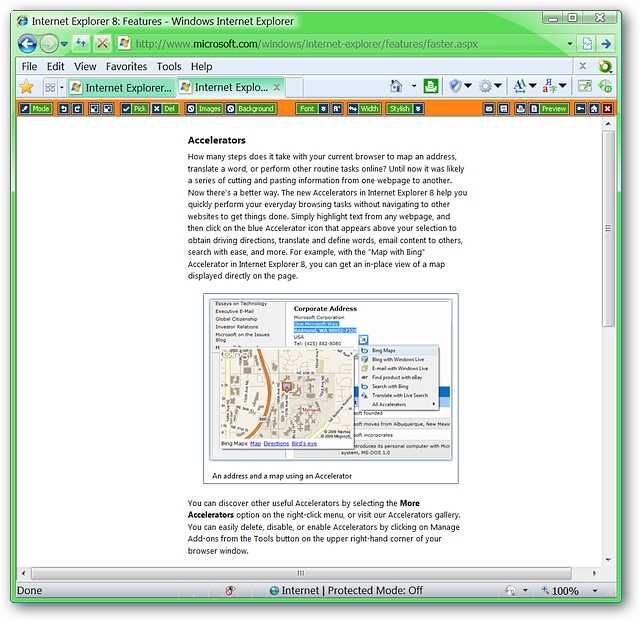Close the orange toolbar with red X

point(607,109)
